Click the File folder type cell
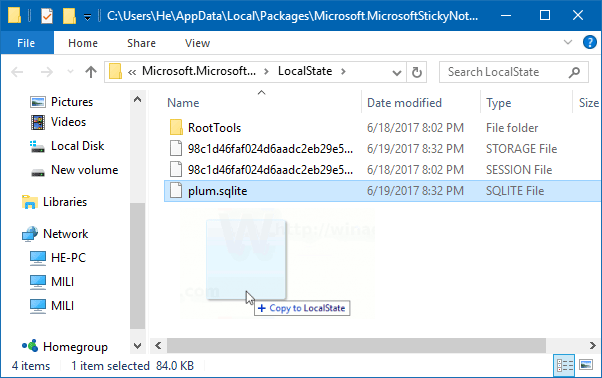 [512, 128]
